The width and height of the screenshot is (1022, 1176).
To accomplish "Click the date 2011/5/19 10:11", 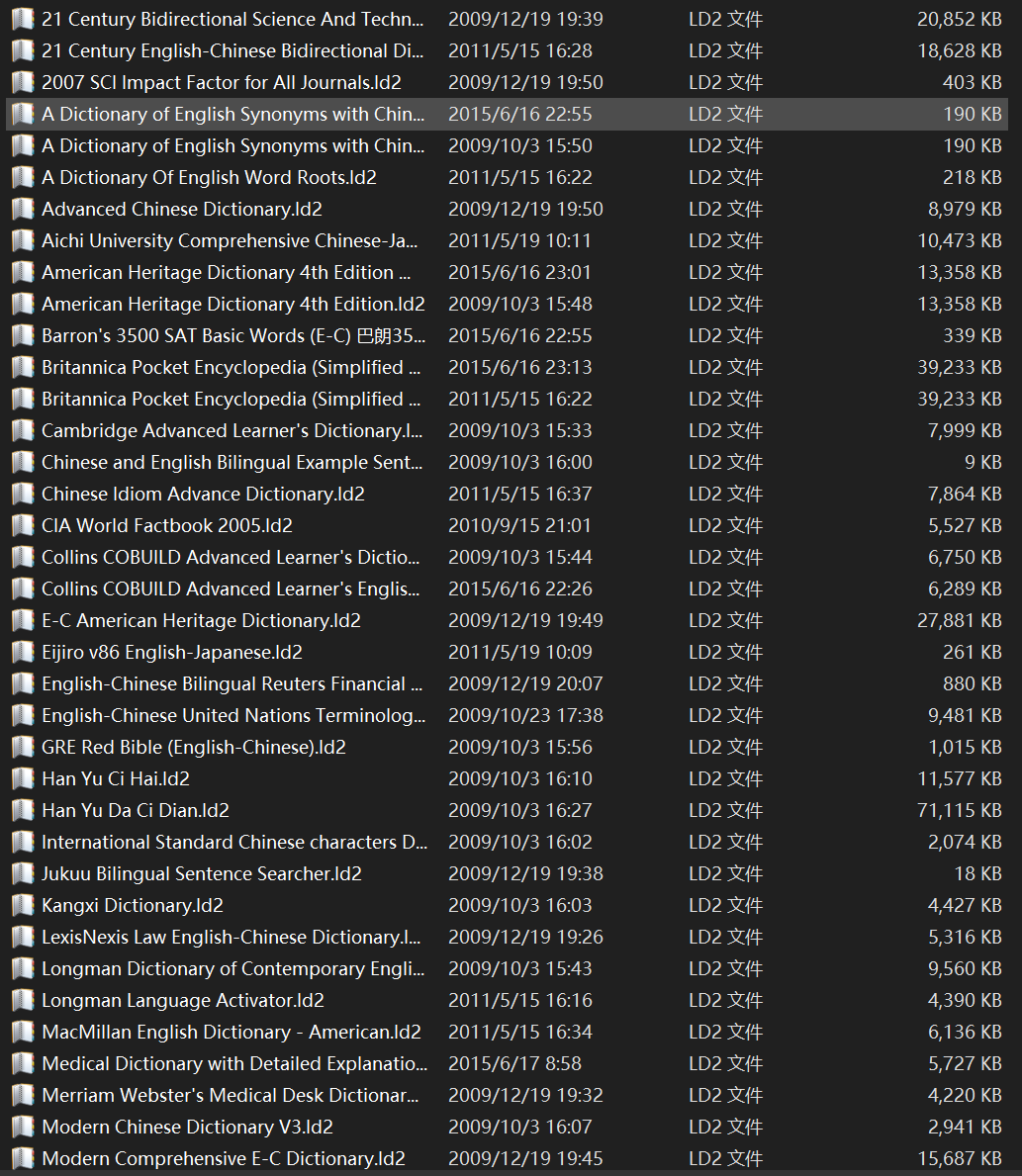I will [x=520, y=240].
